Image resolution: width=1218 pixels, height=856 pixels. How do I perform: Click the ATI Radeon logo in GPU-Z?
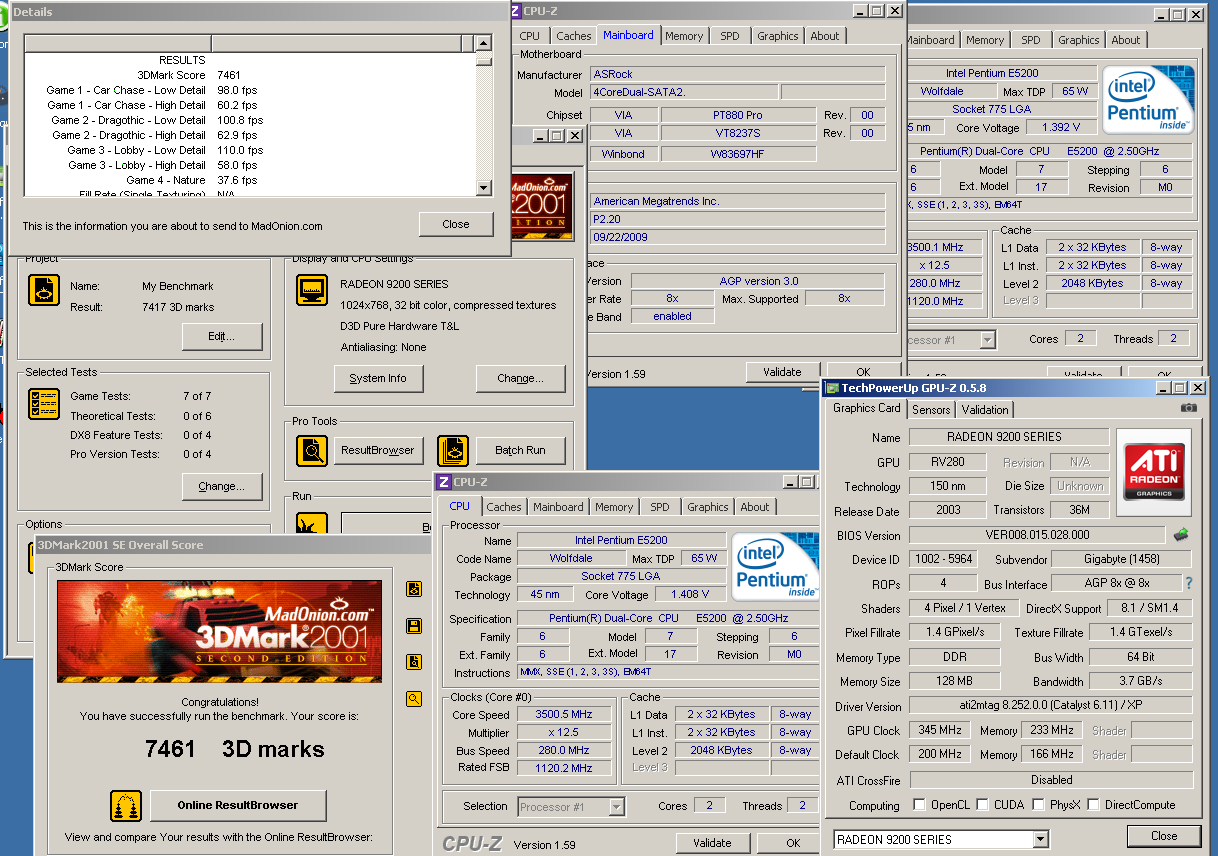click(x=1153, y=473)
